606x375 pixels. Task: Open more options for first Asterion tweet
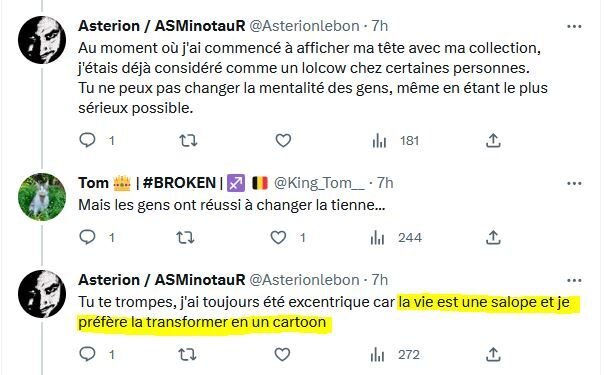coord(574,26)
